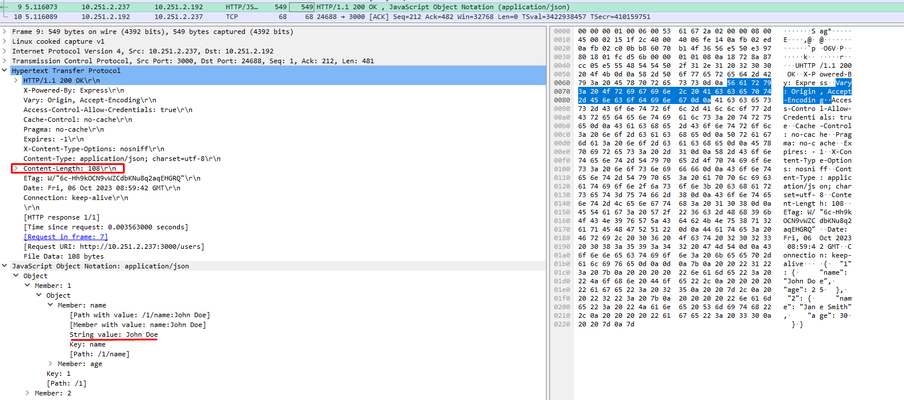The width and height of the screenshot is (904, 400).
Task: Select the Date: Fri, 06 Oct 2023 line
Action: [x=102, y=188]
